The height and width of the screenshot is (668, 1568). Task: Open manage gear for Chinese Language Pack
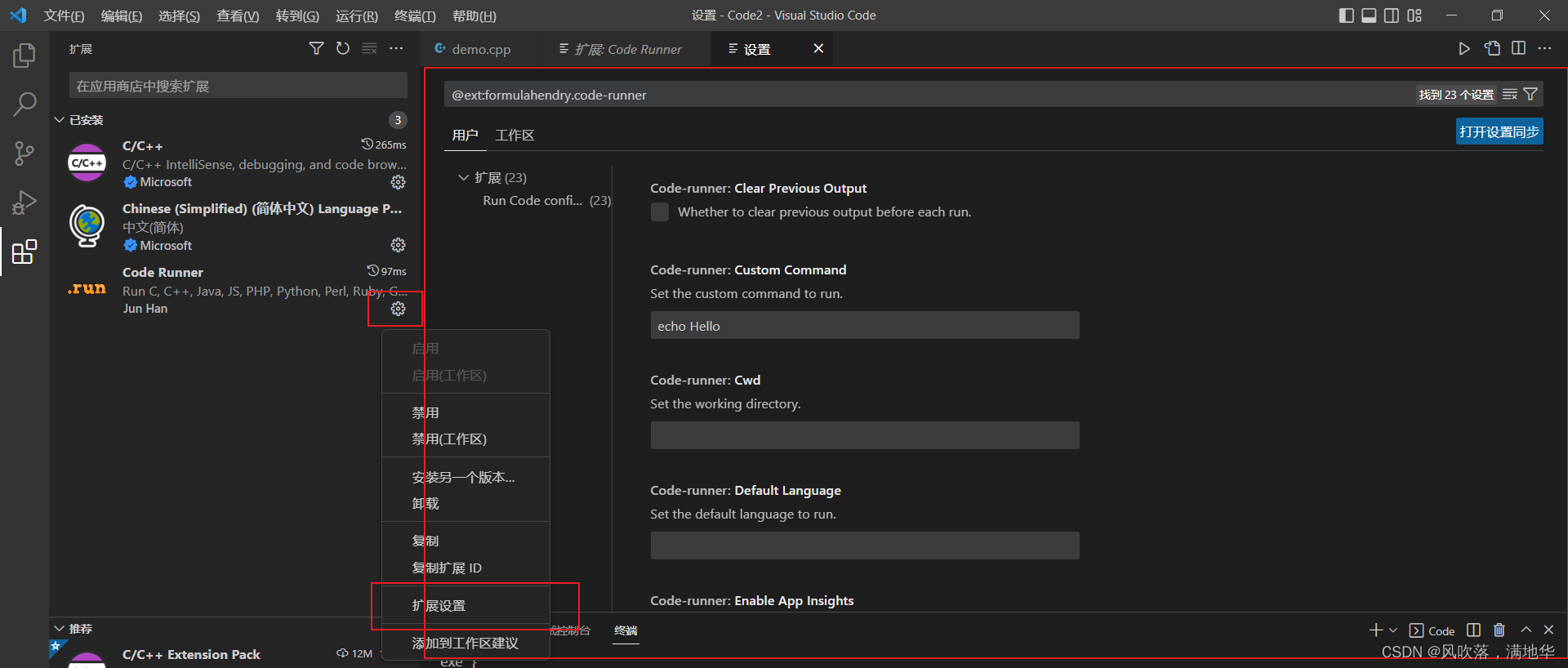point(398,245)
